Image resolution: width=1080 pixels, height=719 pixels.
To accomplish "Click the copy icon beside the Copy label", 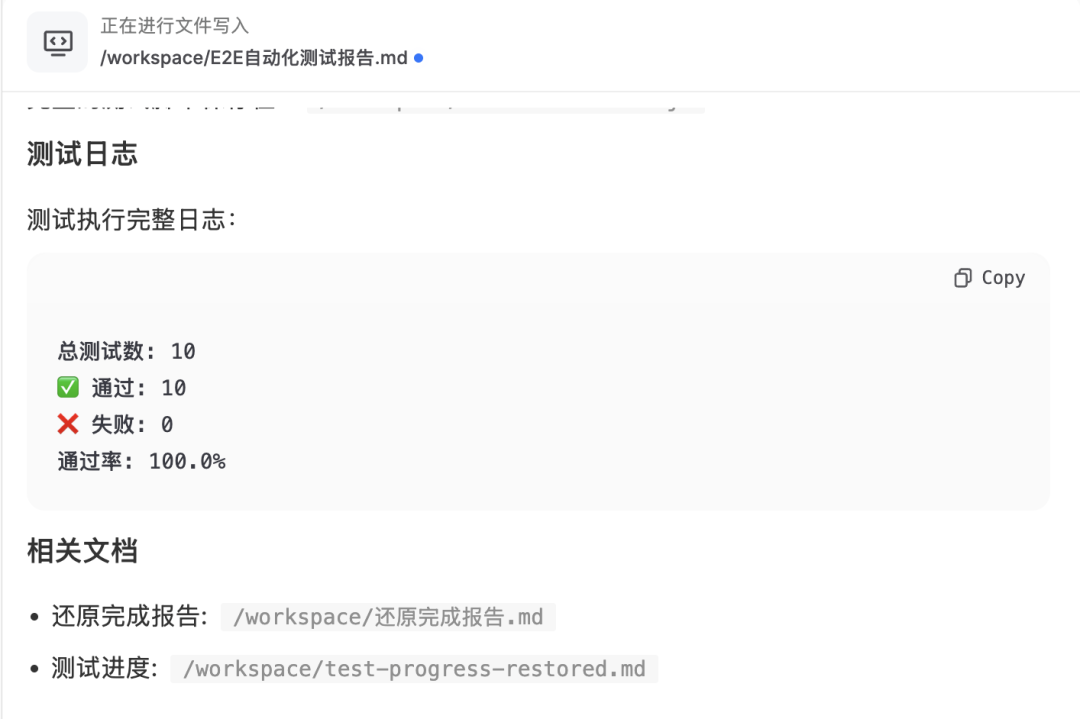I will [963, 277].
